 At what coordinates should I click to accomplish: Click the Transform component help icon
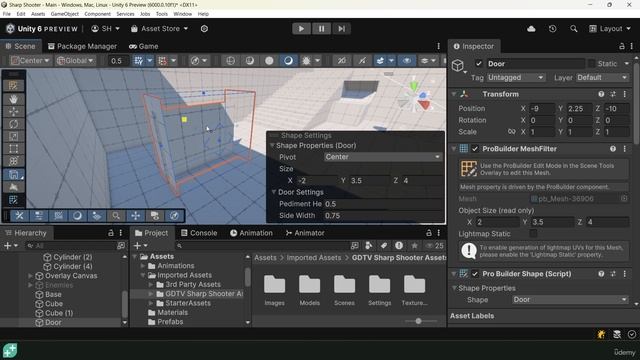pos(601,94)
